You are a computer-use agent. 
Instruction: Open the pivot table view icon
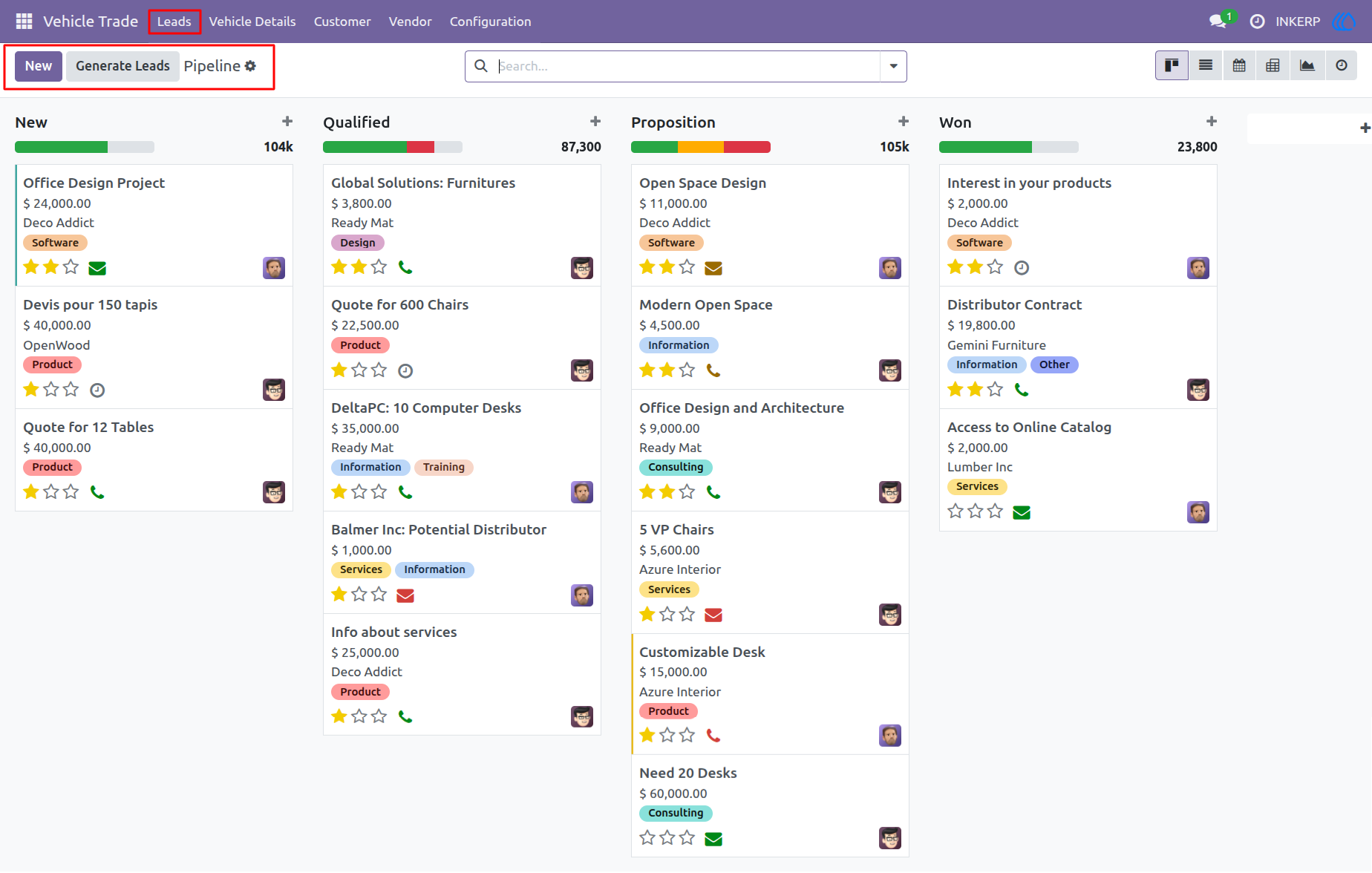[x=1273, y=66]
